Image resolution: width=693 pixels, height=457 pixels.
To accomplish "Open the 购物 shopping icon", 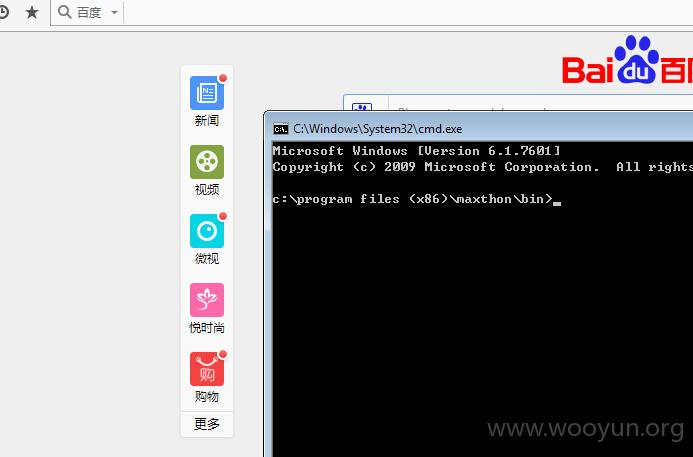I will [x=207, y=369].
